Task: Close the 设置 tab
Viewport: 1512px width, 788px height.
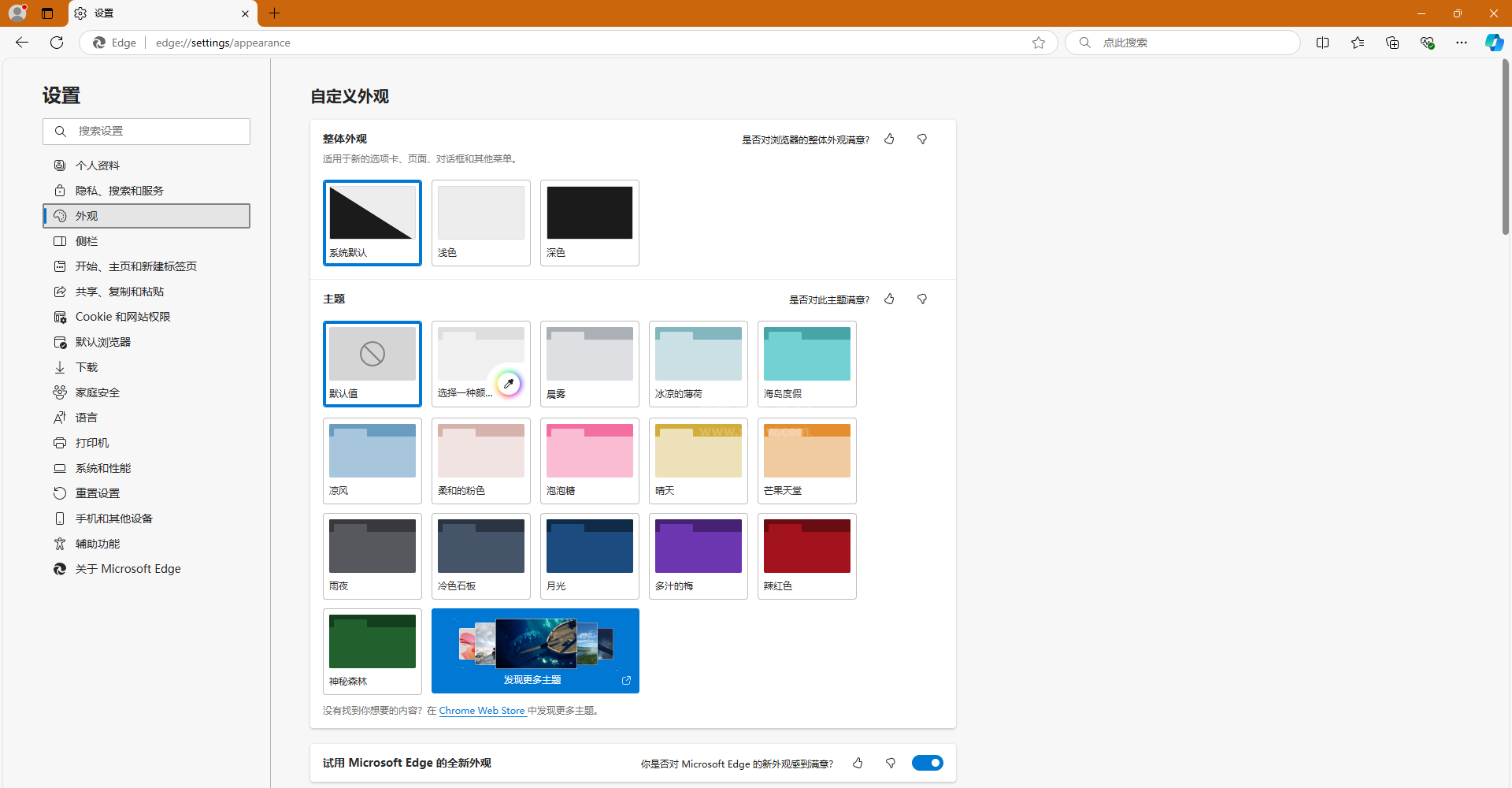Action: coord(245,13)
